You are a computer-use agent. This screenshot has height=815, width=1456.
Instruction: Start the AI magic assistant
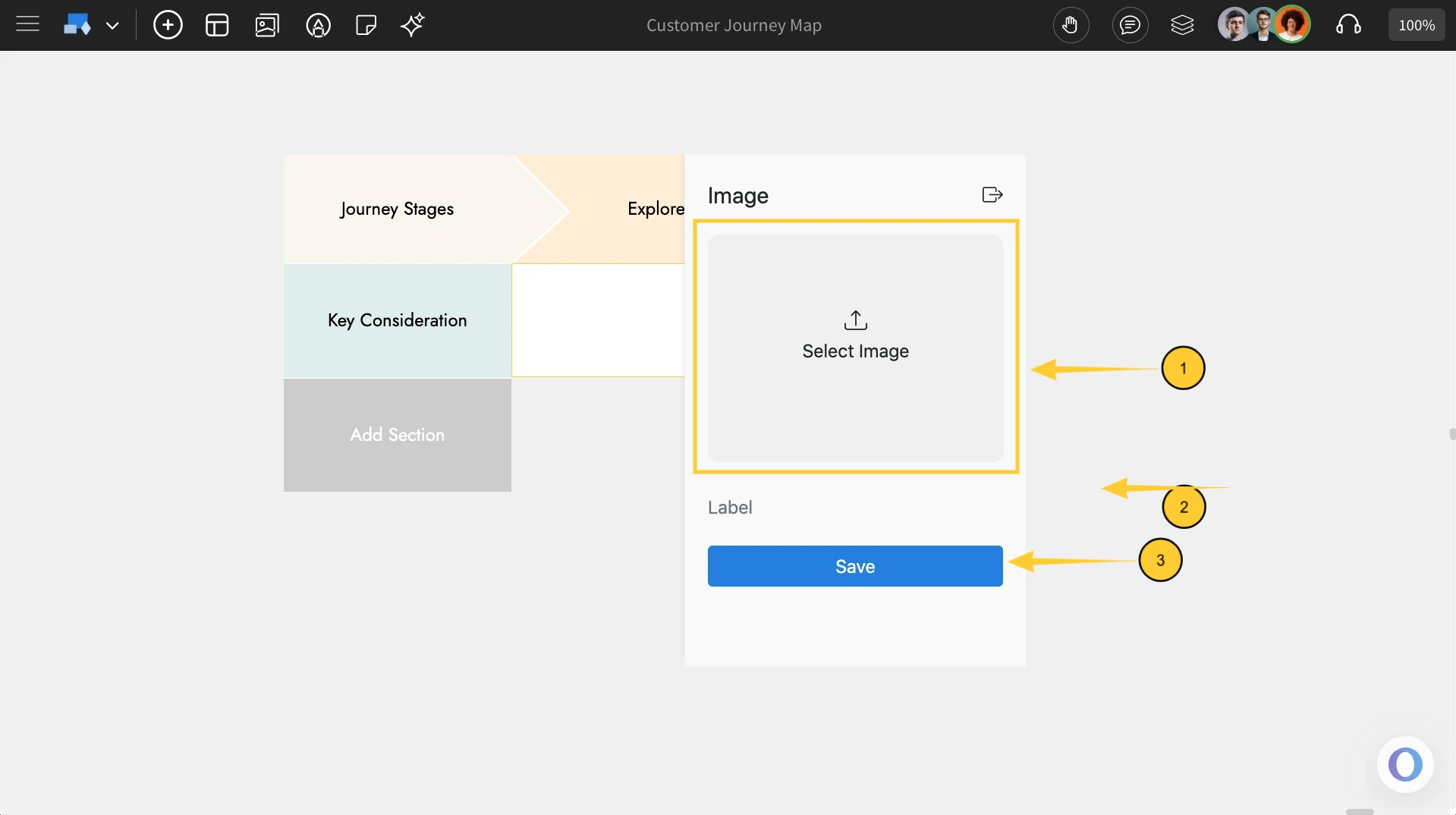412,25
